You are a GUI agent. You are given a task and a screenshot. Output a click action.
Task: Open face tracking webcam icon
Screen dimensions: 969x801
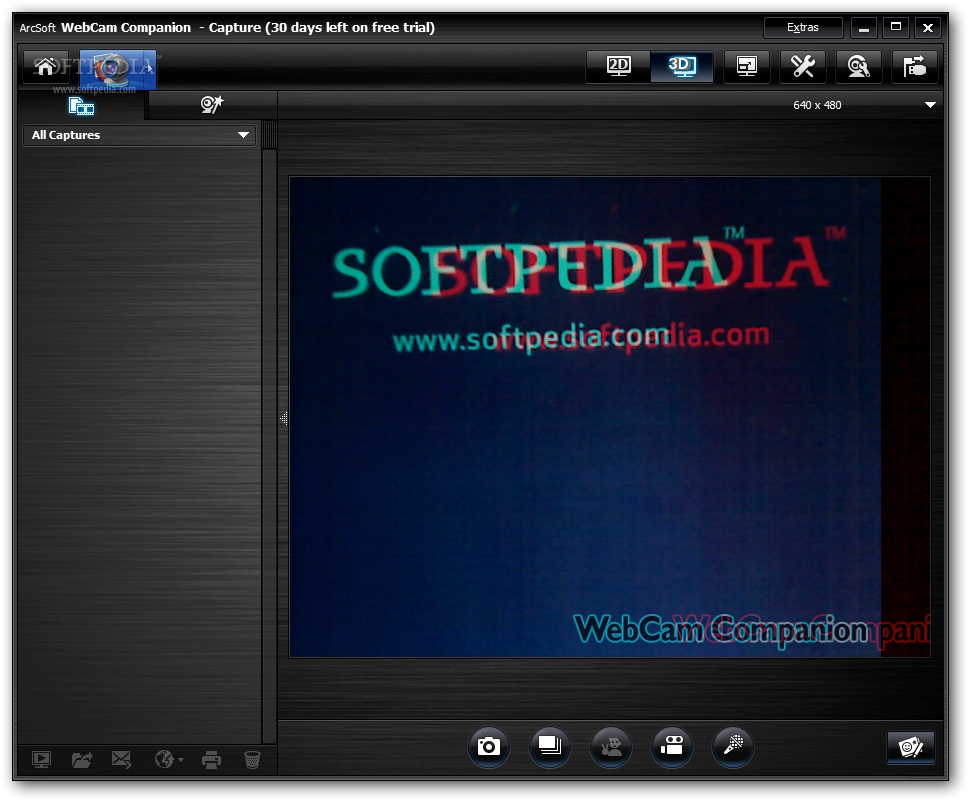[x=858, y=66]
